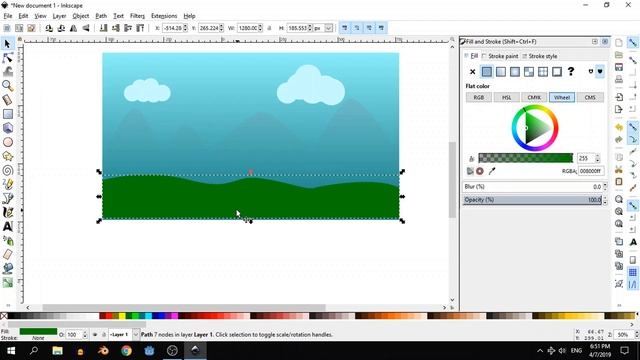The height and width of the screenshot is (360, 640).
Task: Select the Tweak tool in toolbox
Action: (7, 71)
